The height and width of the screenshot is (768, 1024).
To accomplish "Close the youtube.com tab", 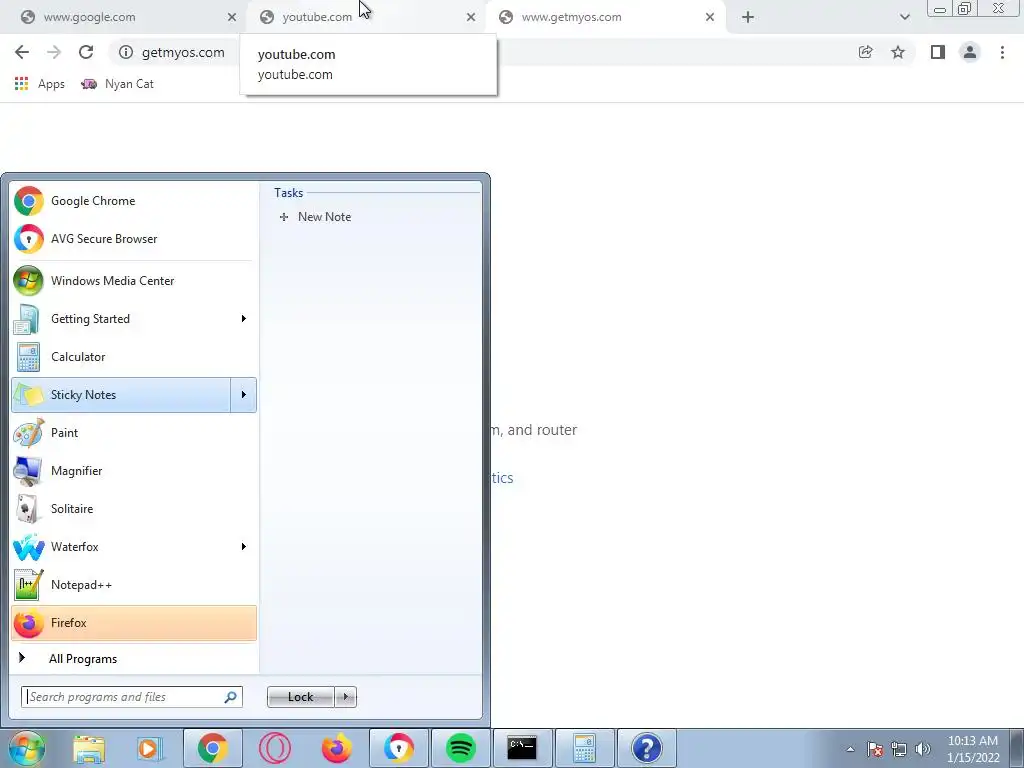I will pyautogui.click(x=471, y=17).
